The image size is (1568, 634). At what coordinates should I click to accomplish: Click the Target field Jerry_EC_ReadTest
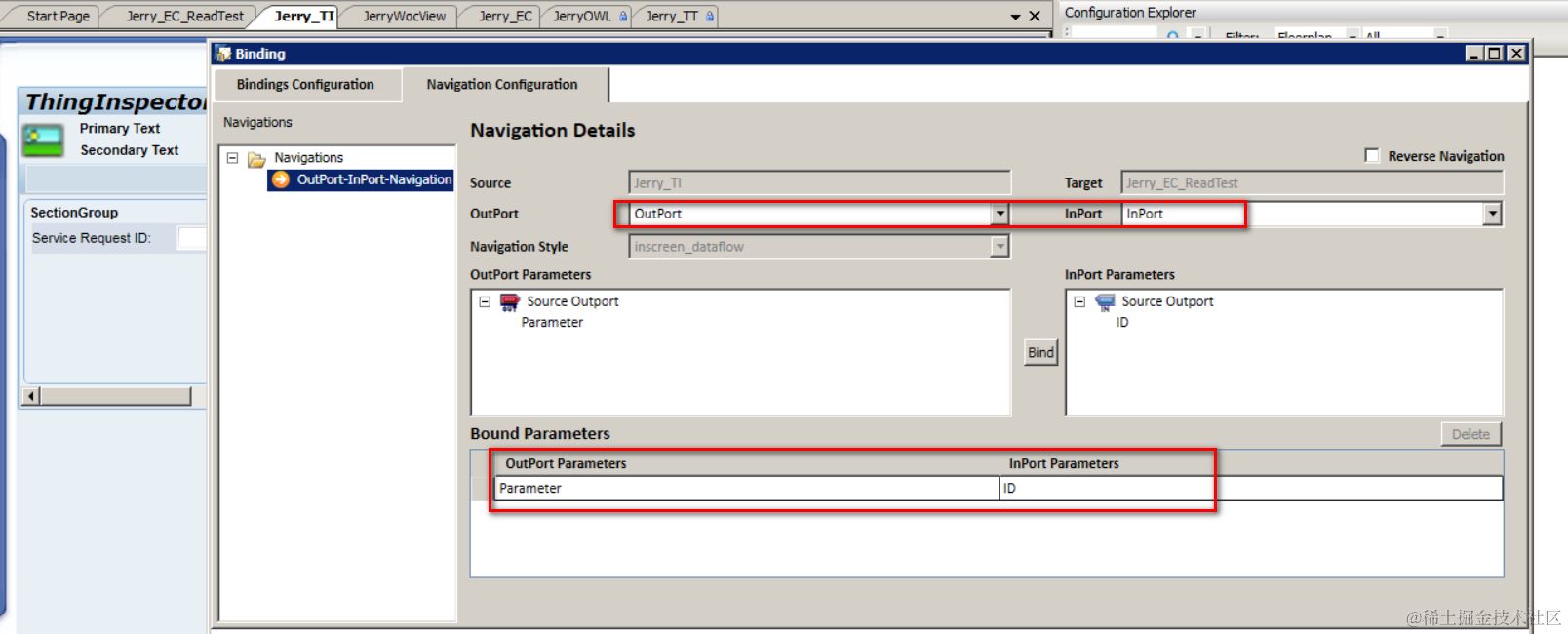1312,183
